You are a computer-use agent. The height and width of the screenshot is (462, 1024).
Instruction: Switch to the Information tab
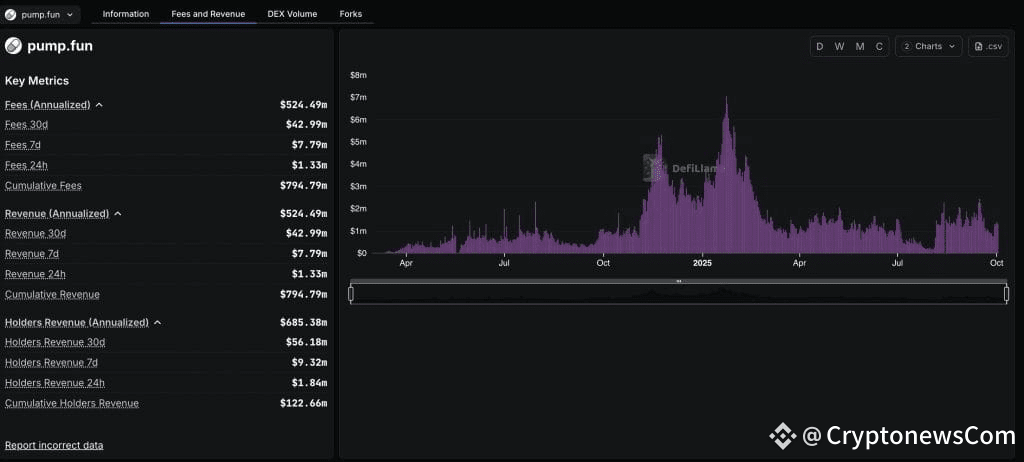click(125, 14)
